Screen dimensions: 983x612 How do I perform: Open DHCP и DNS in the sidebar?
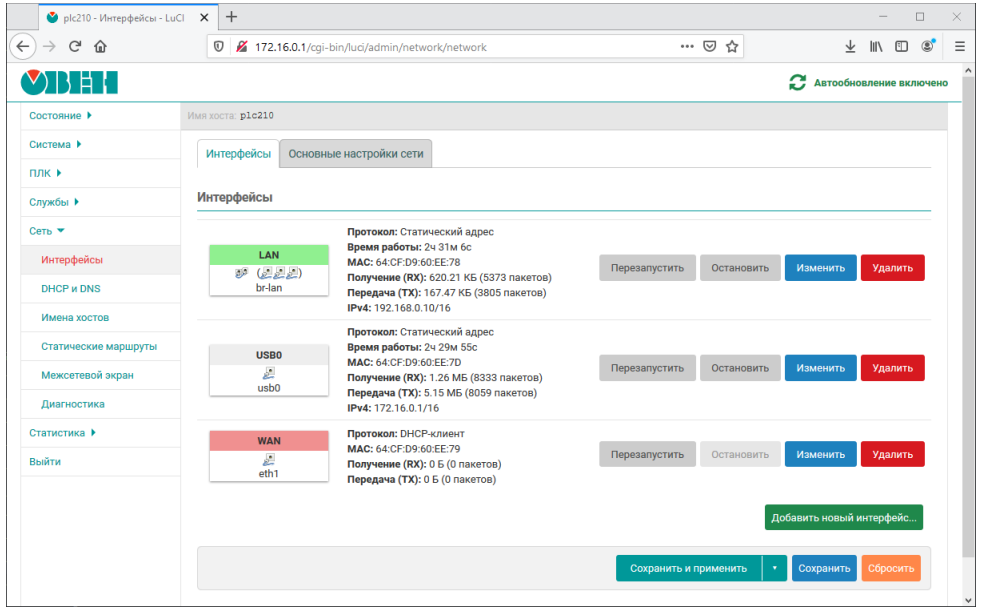[x=71, y=289]
